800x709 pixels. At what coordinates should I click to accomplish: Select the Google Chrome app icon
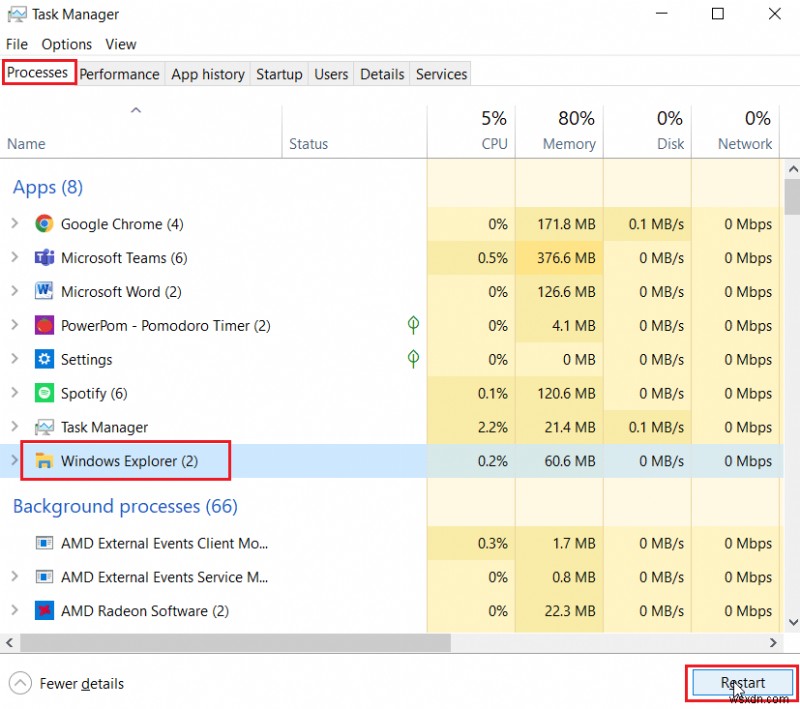tap(44, 224)
